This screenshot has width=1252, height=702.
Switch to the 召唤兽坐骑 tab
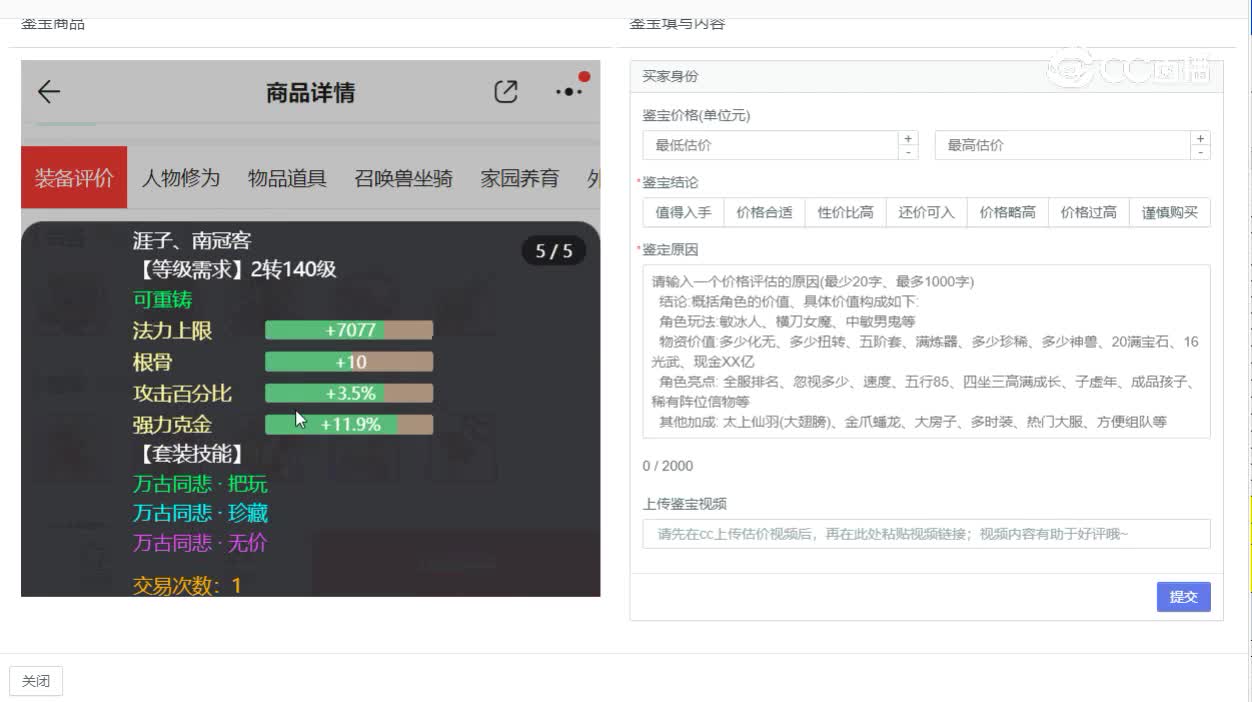pyautogui.click(x=403, y=178)
